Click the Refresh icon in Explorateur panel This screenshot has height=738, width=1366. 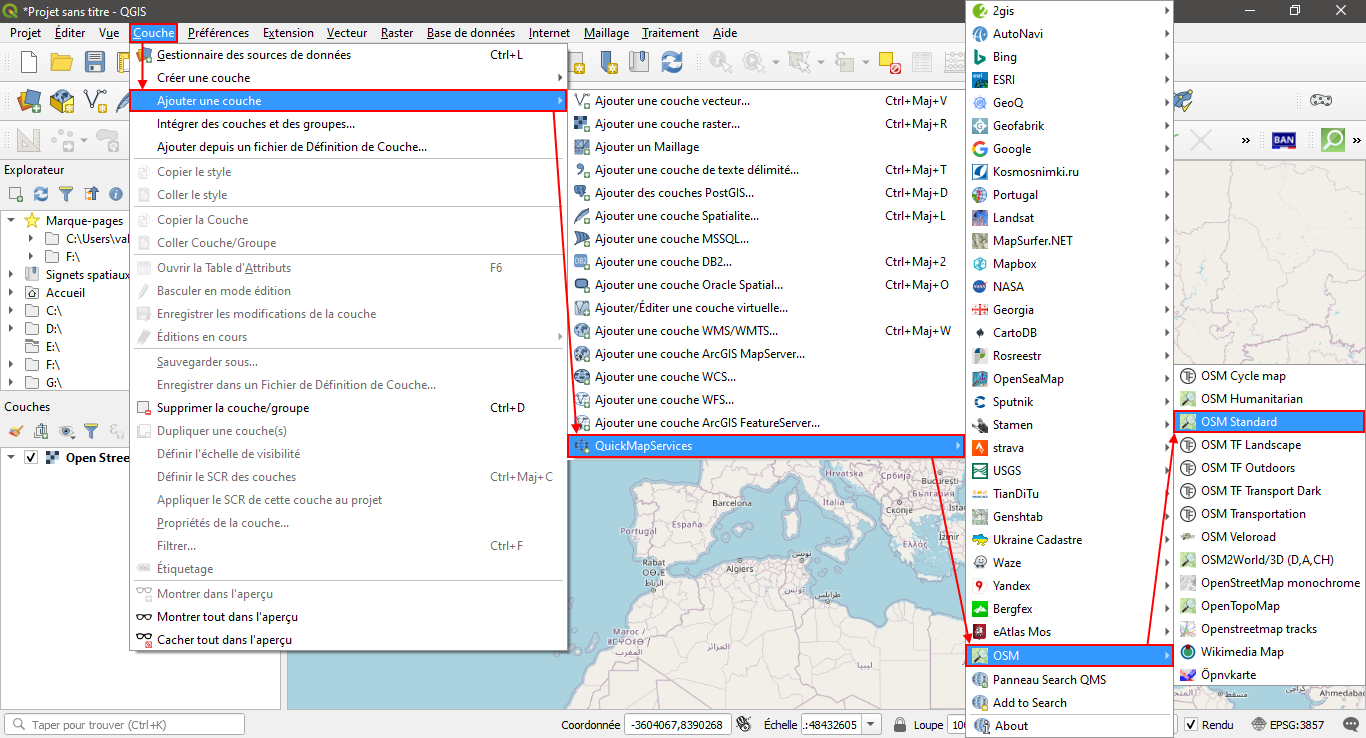click(41, 194)
